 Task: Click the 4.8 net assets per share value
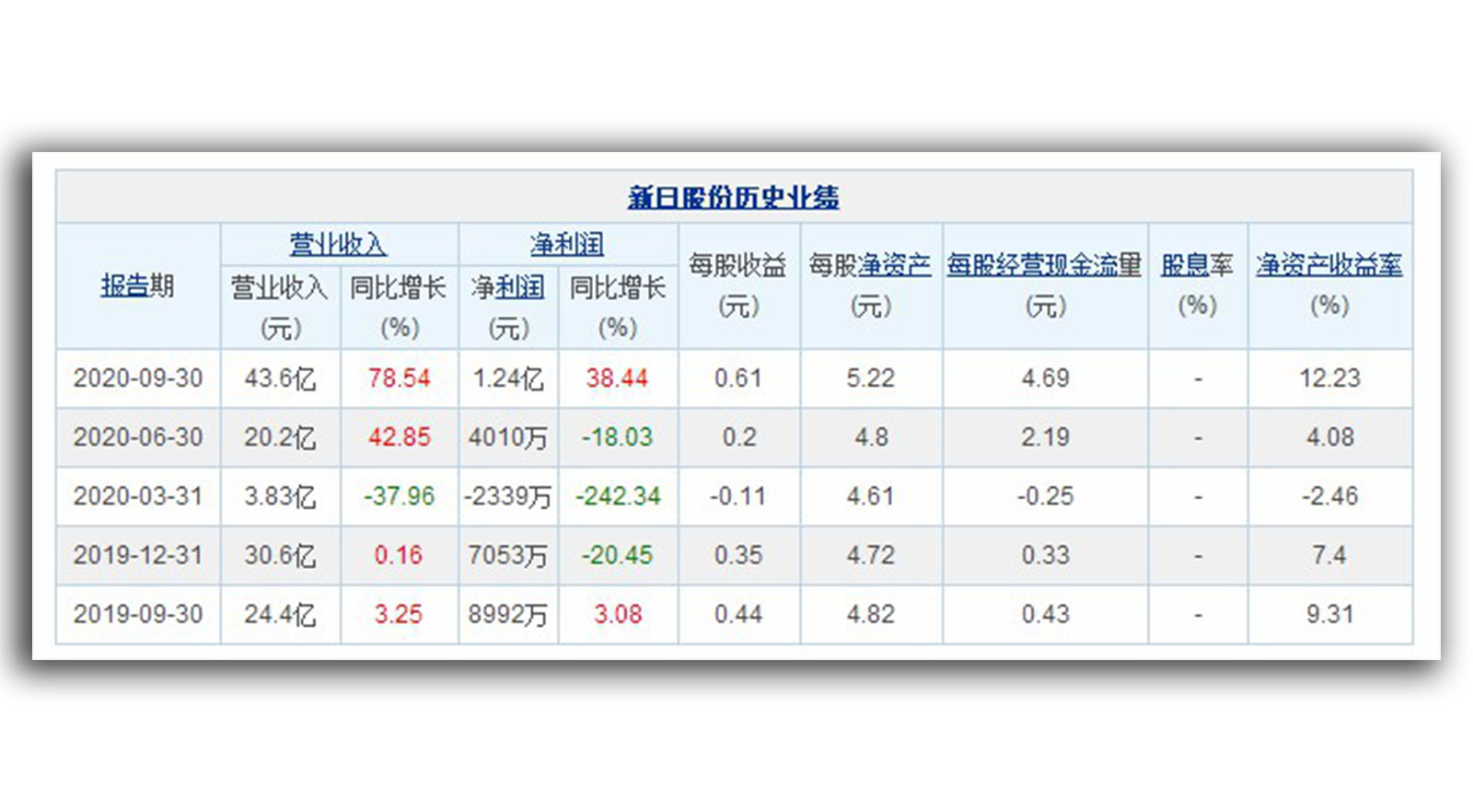click(872, 437)
